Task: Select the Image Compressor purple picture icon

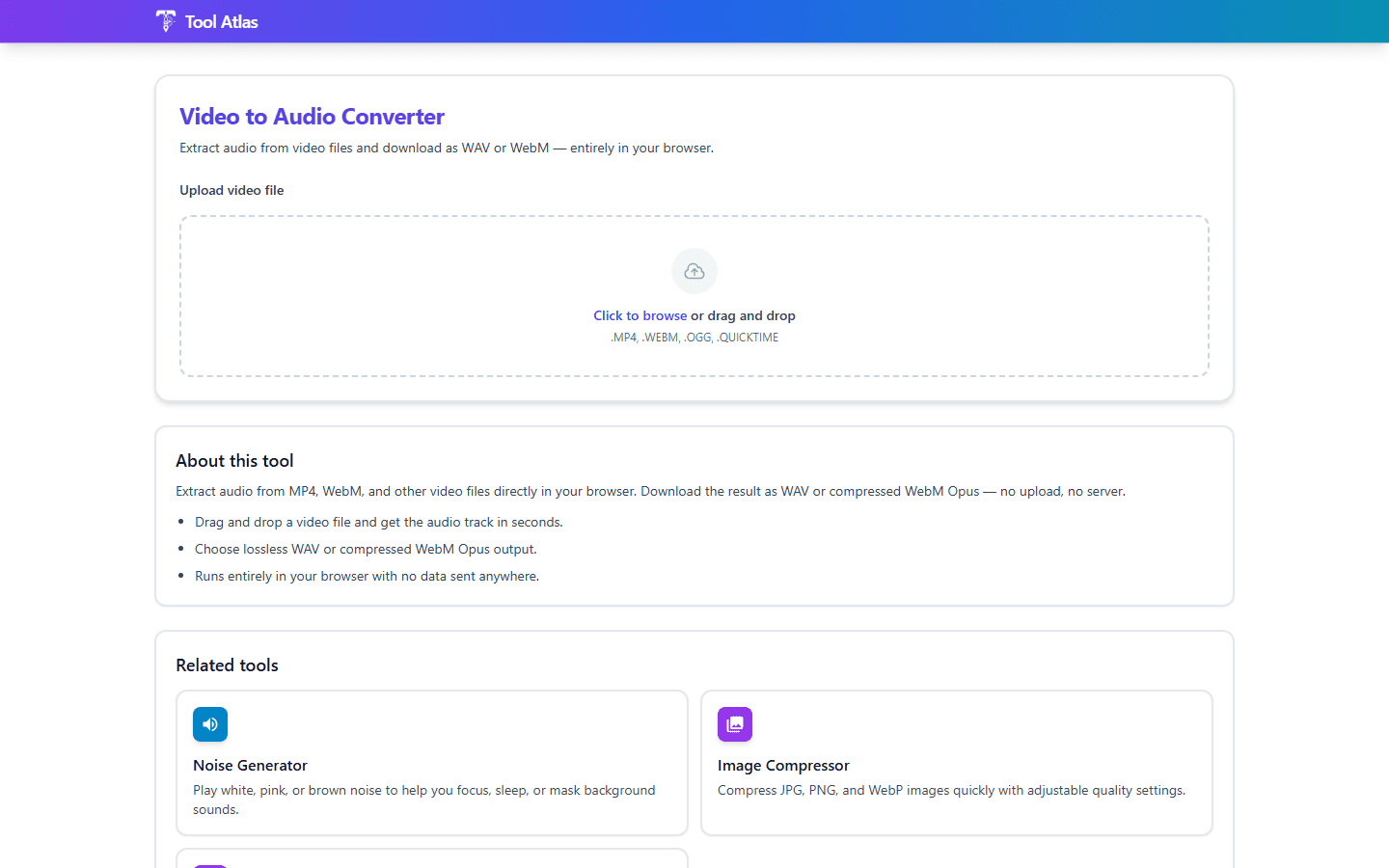Action: (735, 724)
